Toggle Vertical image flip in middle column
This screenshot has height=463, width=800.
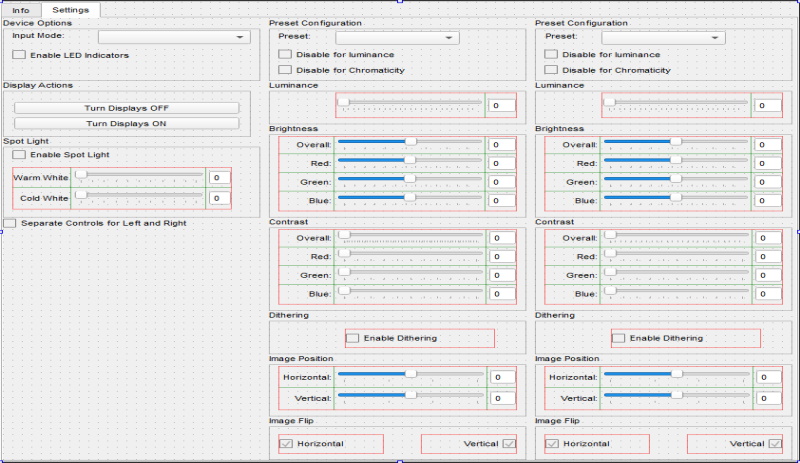pos(489,444)
